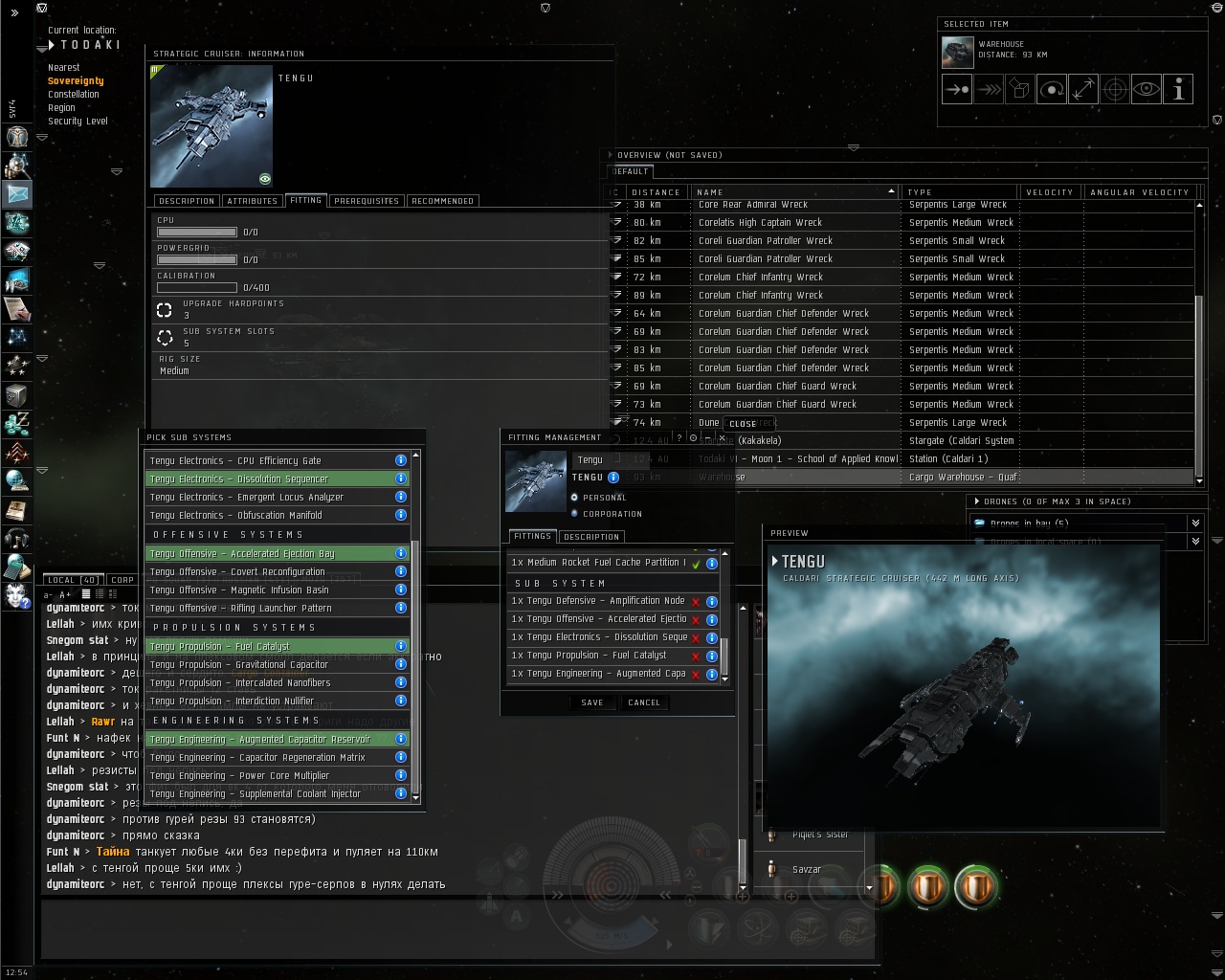Show info for Tengu Propulsion - Fuel Catalyst in fittings list

tap(712, 656)
